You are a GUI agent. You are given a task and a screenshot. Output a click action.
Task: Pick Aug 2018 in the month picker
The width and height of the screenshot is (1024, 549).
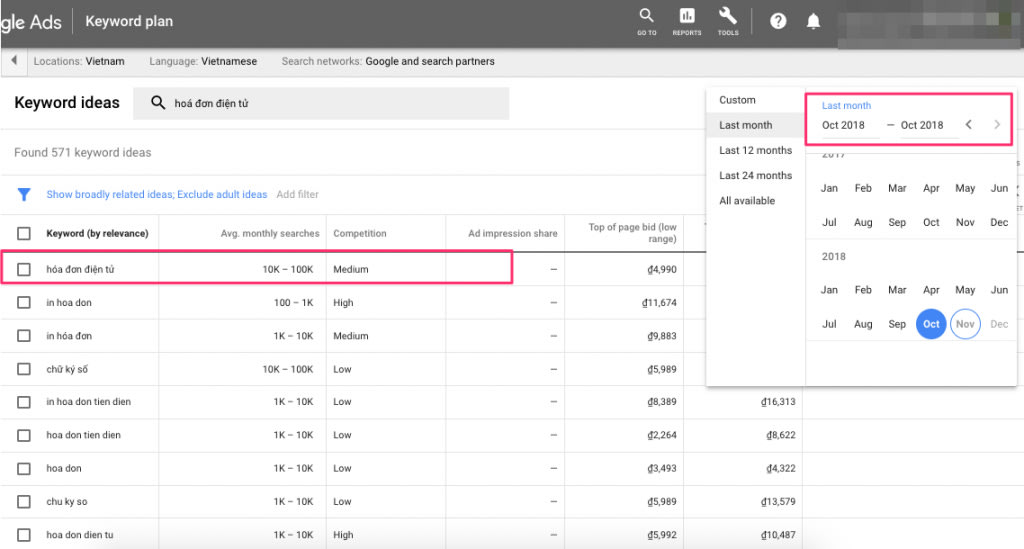pyautogui.click(x=863, y=324)
